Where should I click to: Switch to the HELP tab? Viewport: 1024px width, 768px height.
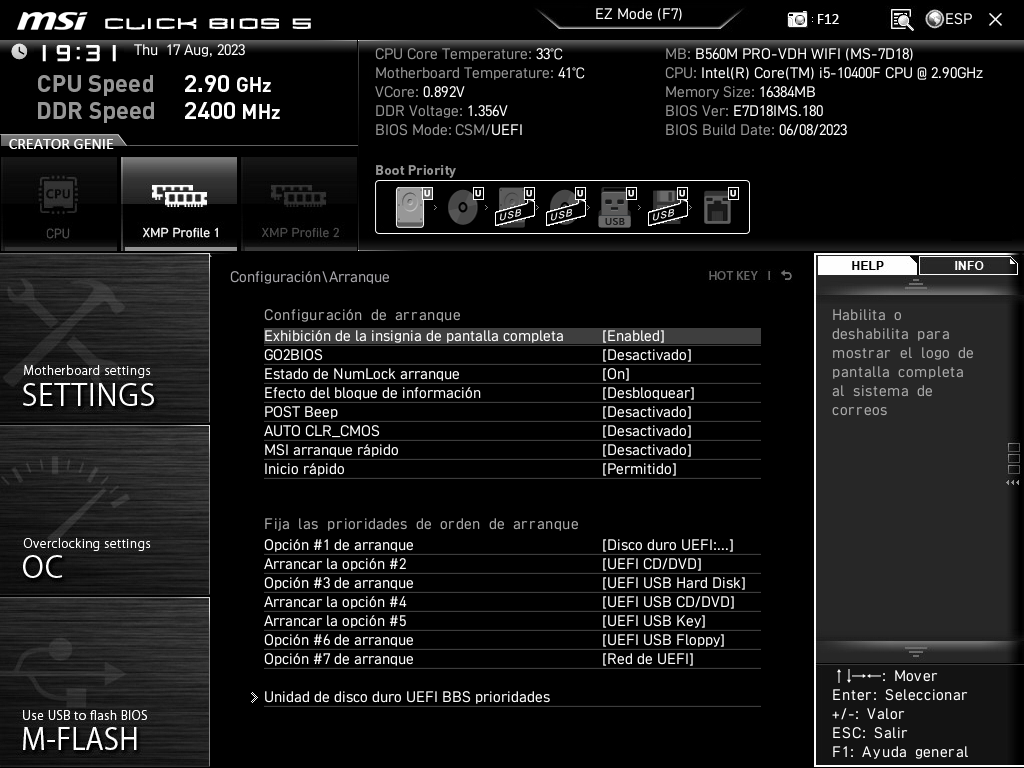pos(867,265)
